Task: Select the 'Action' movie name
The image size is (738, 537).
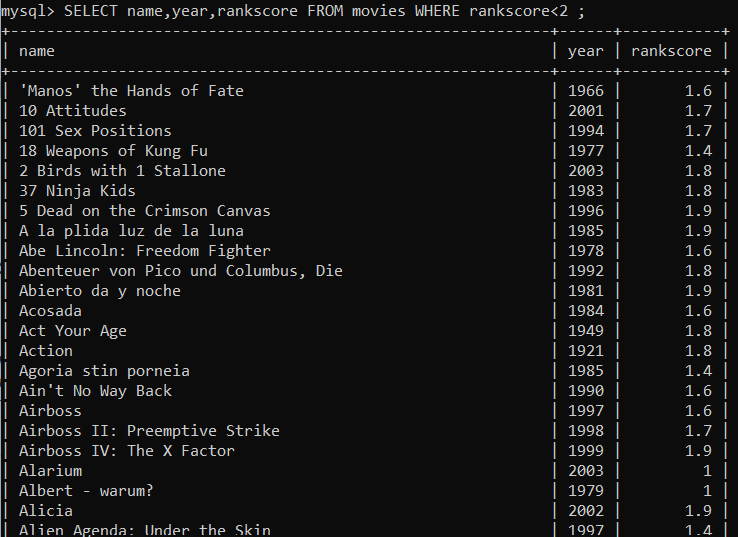Action: pyautogui.click(x=46, y=351)
